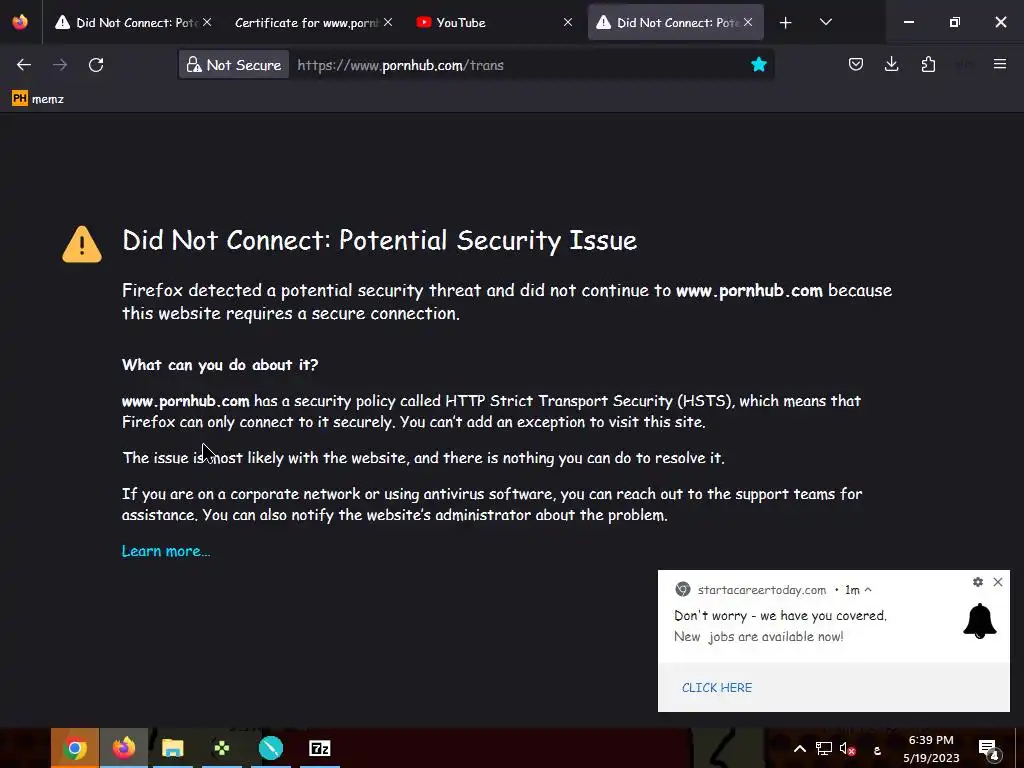Click the muted volume tray icon
Viewport: 1024px width, 768px height.
pyautogui.click(x=847, y=749)
